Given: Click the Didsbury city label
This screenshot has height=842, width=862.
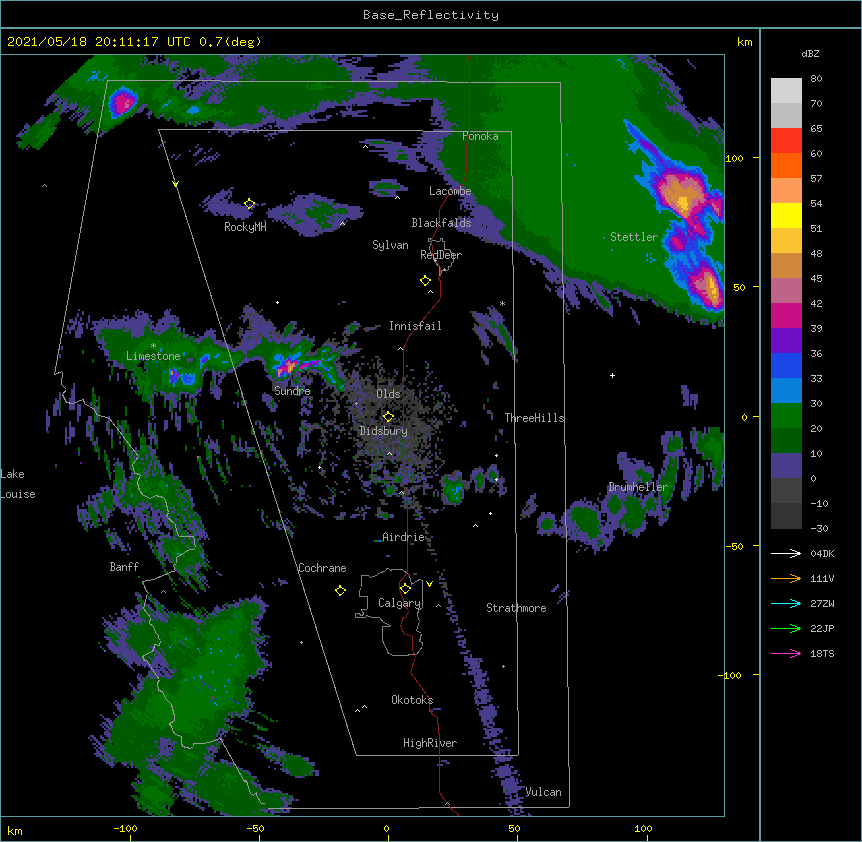Looking at the screenshot, I should tap(383, 431).
